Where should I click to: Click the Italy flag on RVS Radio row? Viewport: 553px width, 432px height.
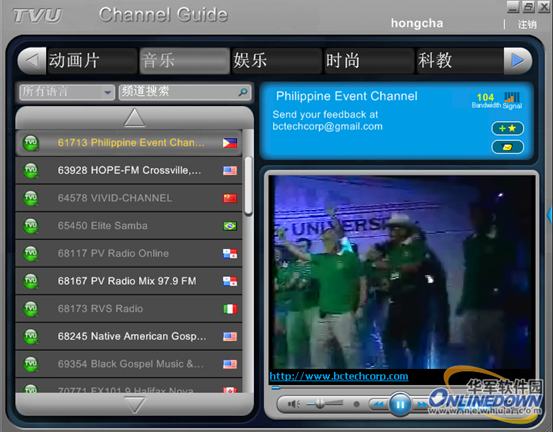[x=230, y=309]
